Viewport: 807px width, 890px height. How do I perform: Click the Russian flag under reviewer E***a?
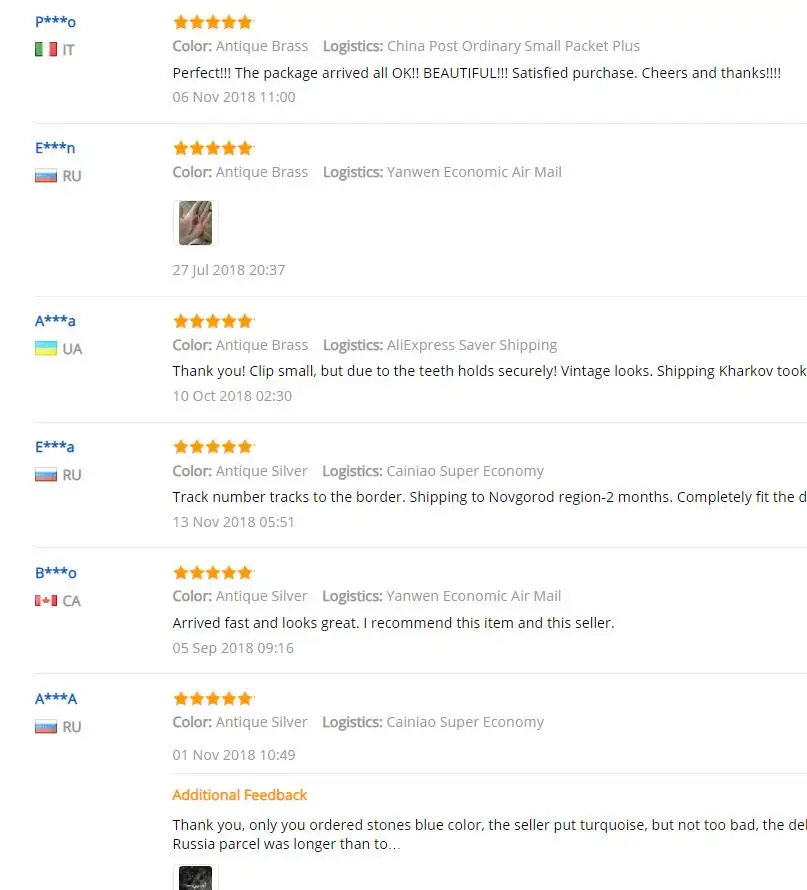(x=46, y=474)
